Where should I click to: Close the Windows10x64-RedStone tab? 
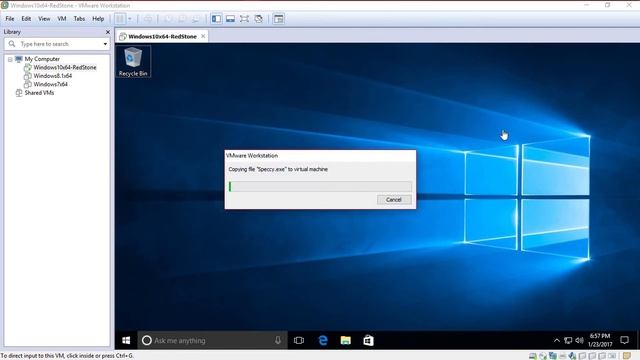pyautogui.click(x=203, y=36)
